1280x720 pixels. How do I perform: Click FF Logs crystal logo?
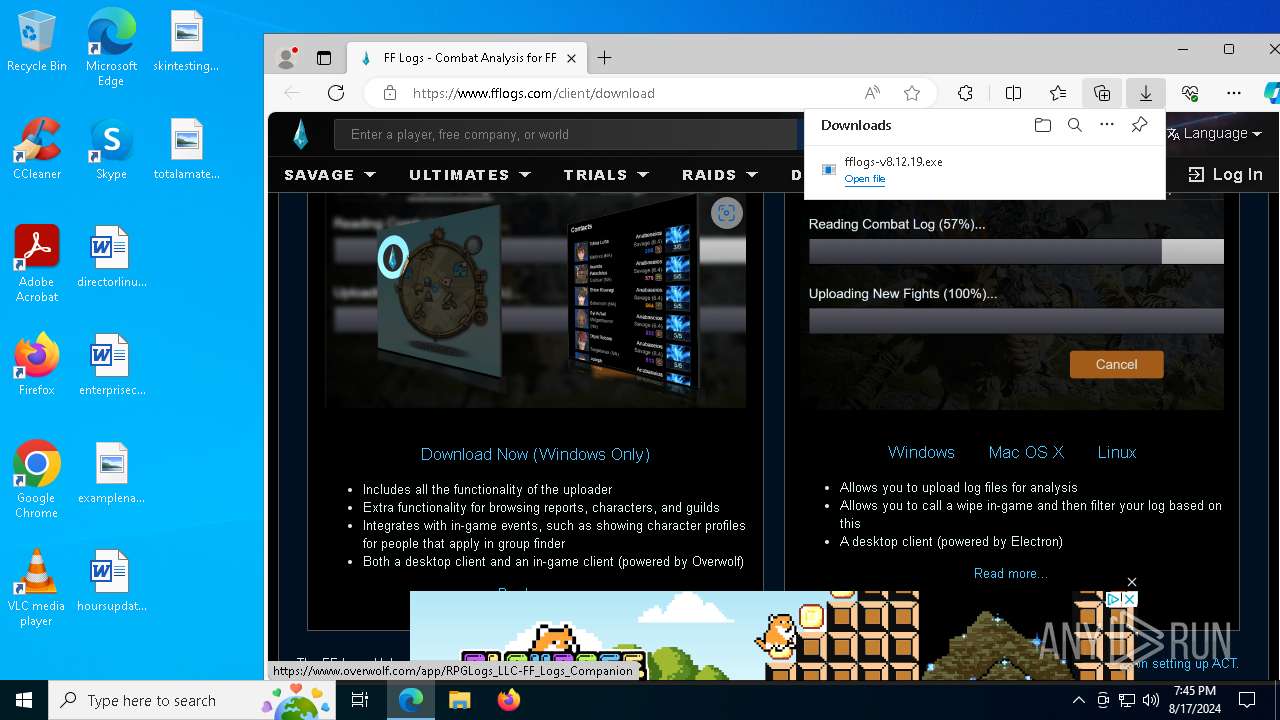click(x=301, y=134)
